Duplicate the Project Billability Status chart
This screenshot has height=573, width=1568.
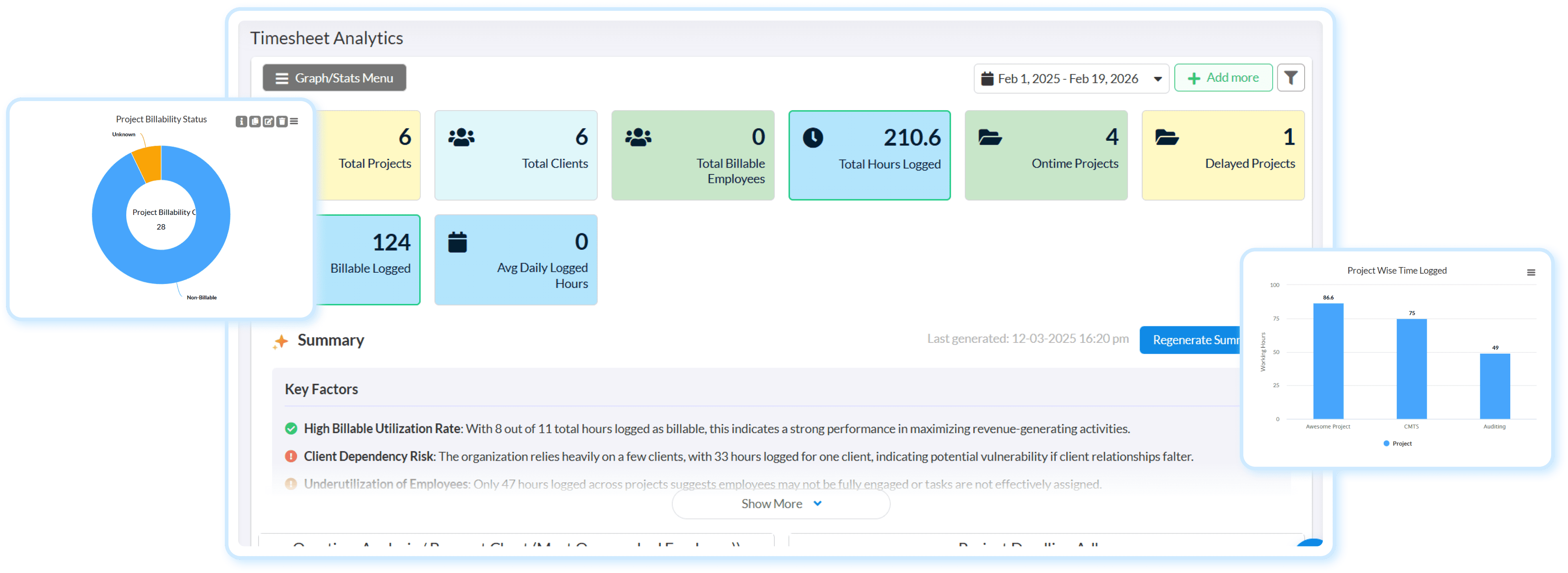point(255,122)
